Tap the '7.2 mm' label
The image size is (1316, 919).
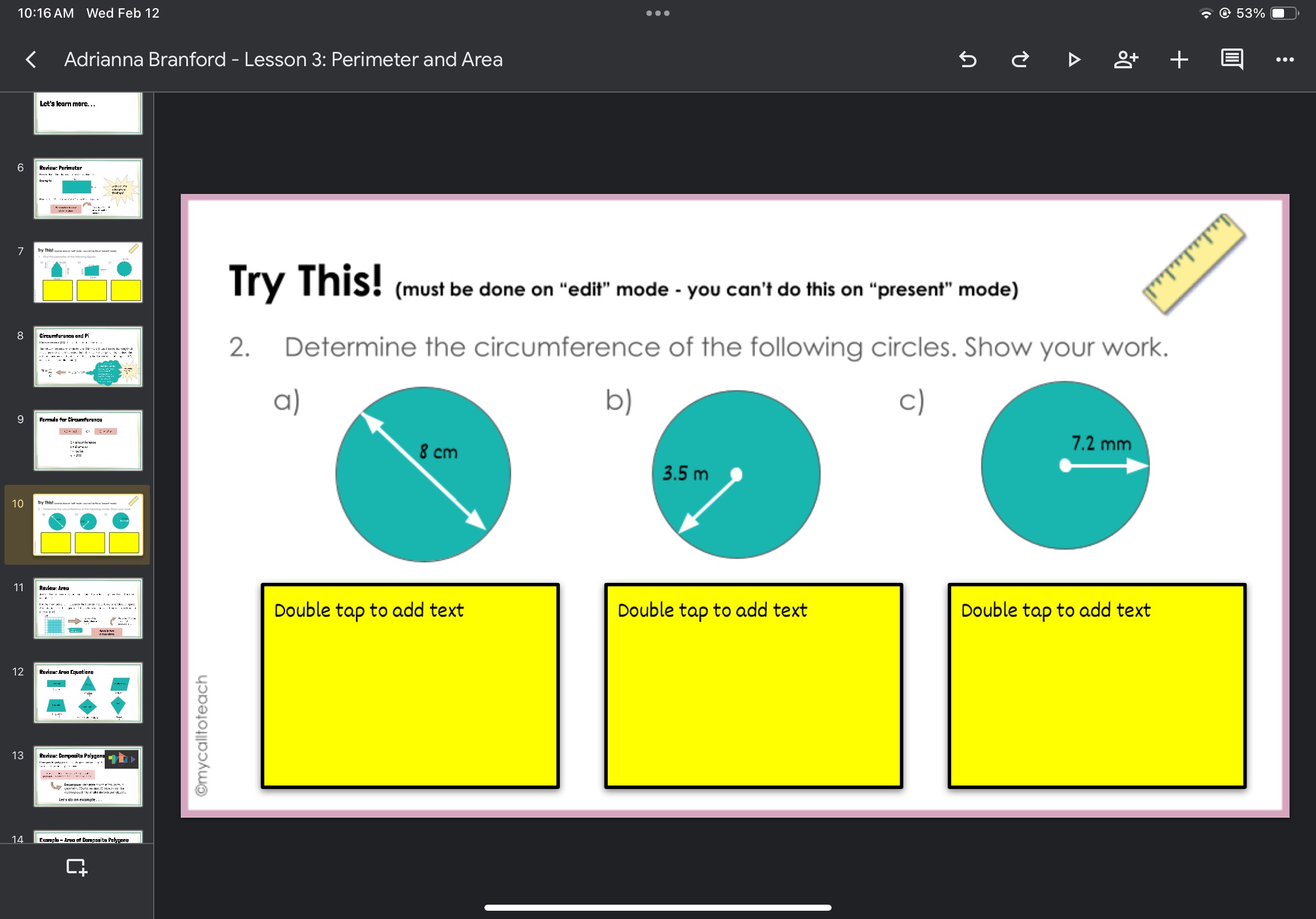point(1101,444)
